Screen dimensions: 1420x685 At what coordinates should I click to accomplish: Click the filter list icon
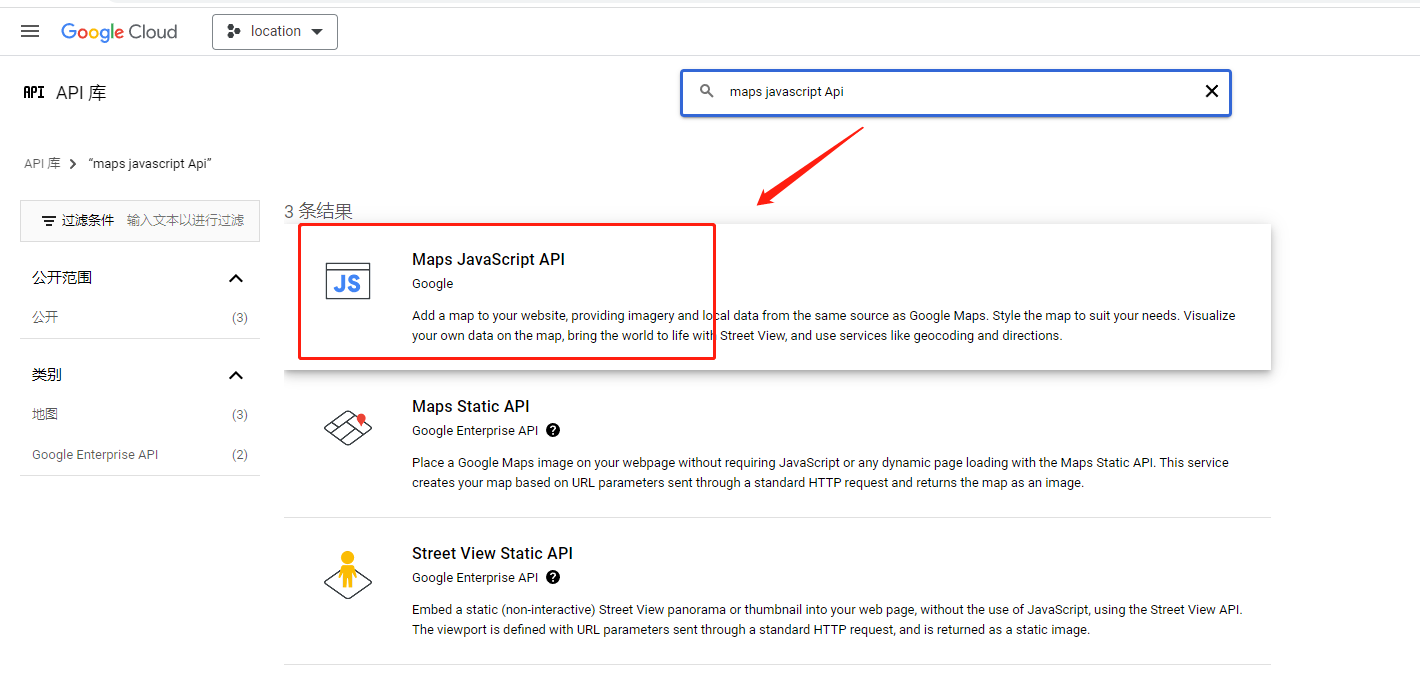(48, 220)
